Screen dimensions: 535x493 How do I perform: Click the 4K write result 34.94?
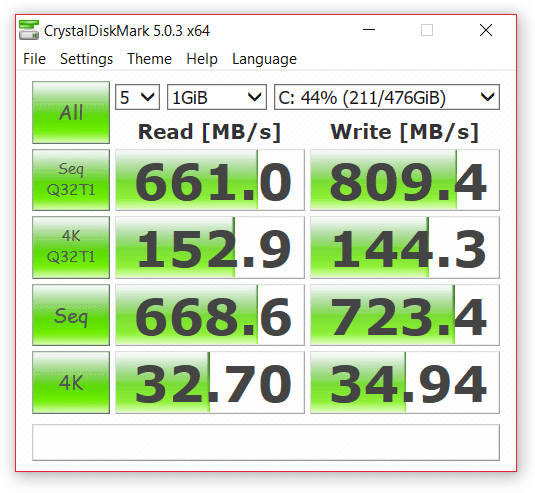click(x=405, y=382)
